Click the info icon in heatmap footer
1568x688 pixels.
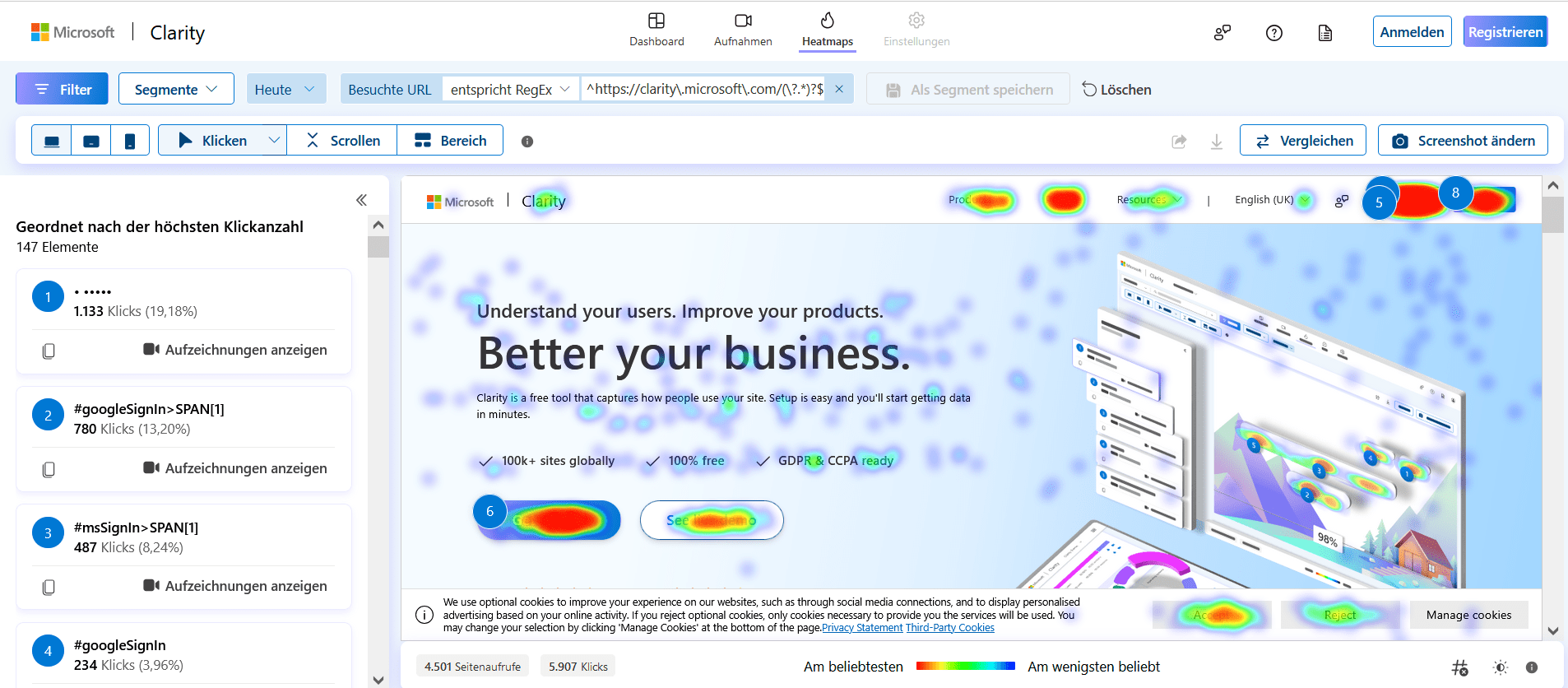[1532, 667]
